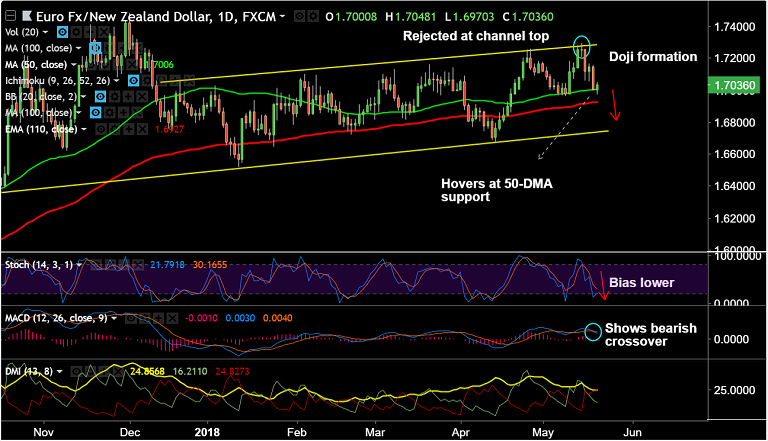The image size is (768, 441).
Task: Open Vol (20) settings gear
Action: point(76,32)
